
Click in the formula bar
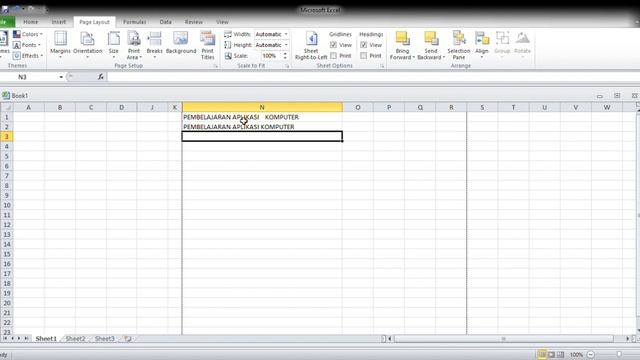(x=372, y=77)
